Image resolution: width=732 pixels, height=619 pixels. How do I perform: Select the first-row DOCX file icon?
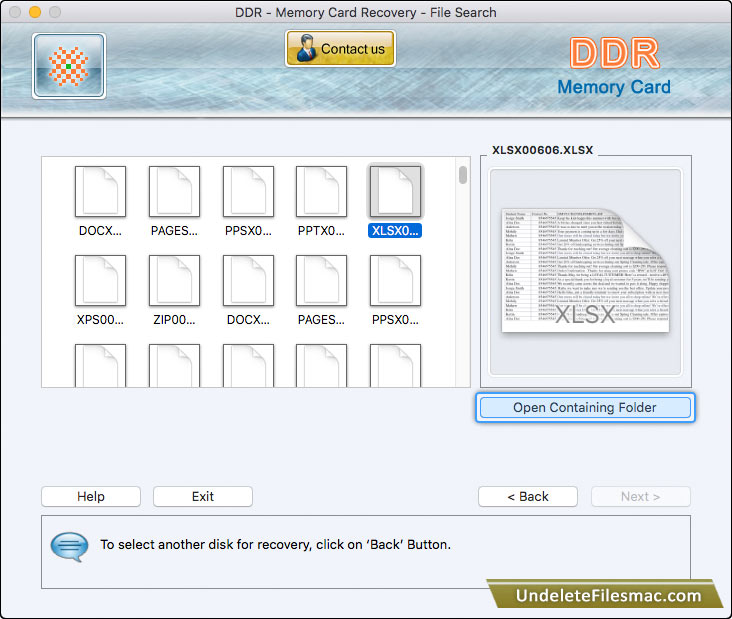100,191
